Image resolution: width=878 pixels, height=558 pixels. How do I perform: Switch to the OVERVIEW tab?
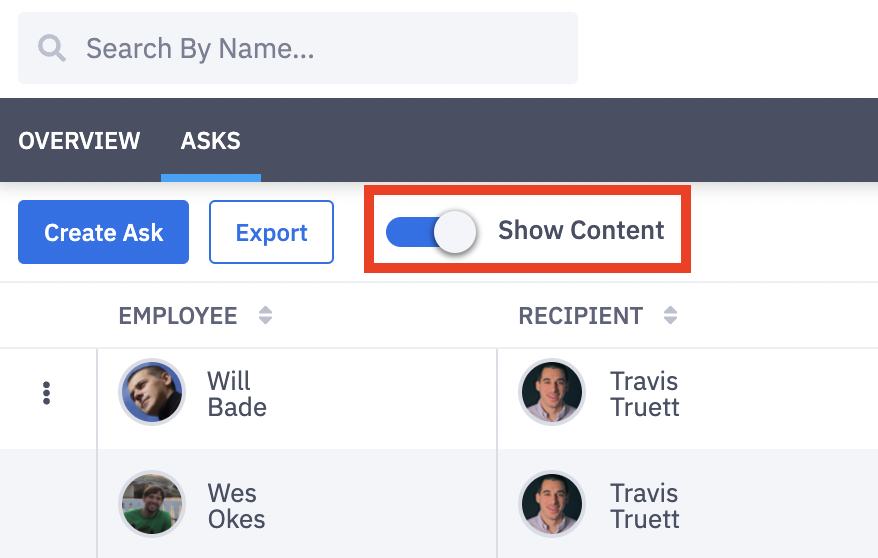tap(79, 140)
